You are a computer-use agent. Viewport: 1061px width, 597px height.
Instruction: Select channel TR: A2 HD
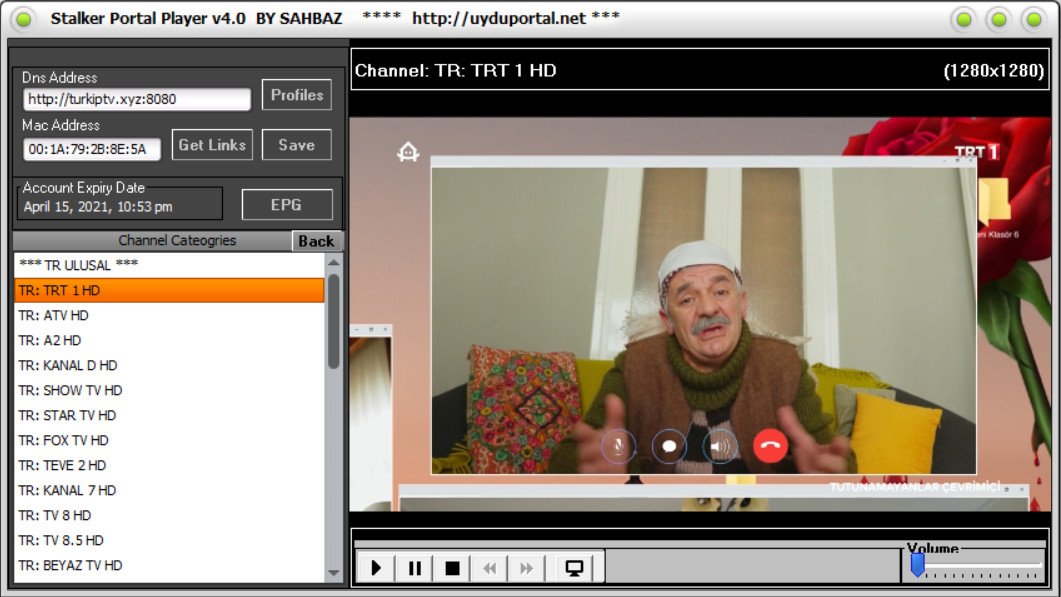coord(169,340)
